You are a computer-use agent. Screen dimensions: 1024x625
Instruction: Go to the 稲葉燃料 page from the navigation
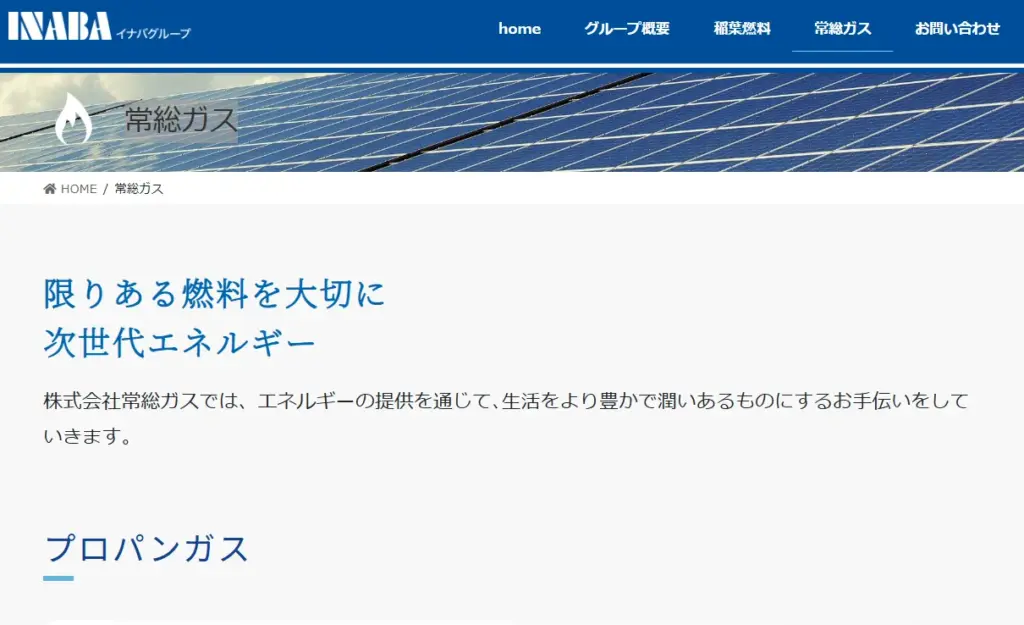[x=742, y=29]
